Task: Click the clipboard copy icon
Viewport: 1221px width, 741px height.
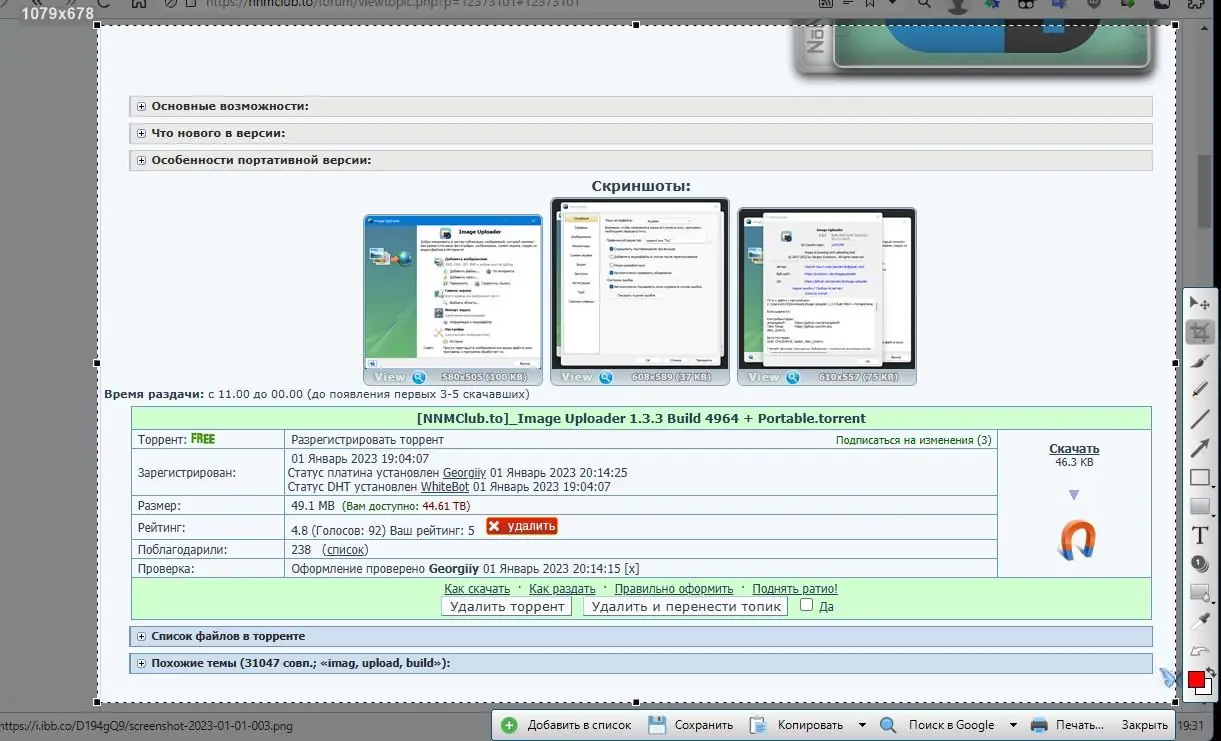Action: click(758, 725)
